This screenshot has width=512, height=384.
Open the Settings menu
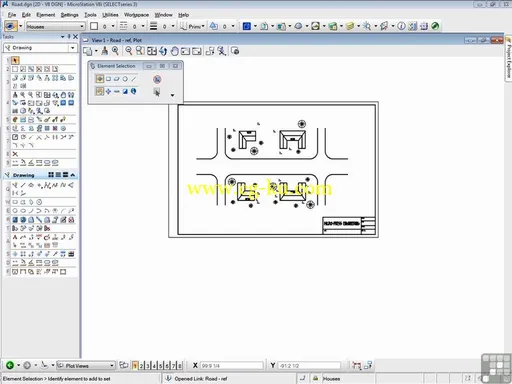coord(69,15)
